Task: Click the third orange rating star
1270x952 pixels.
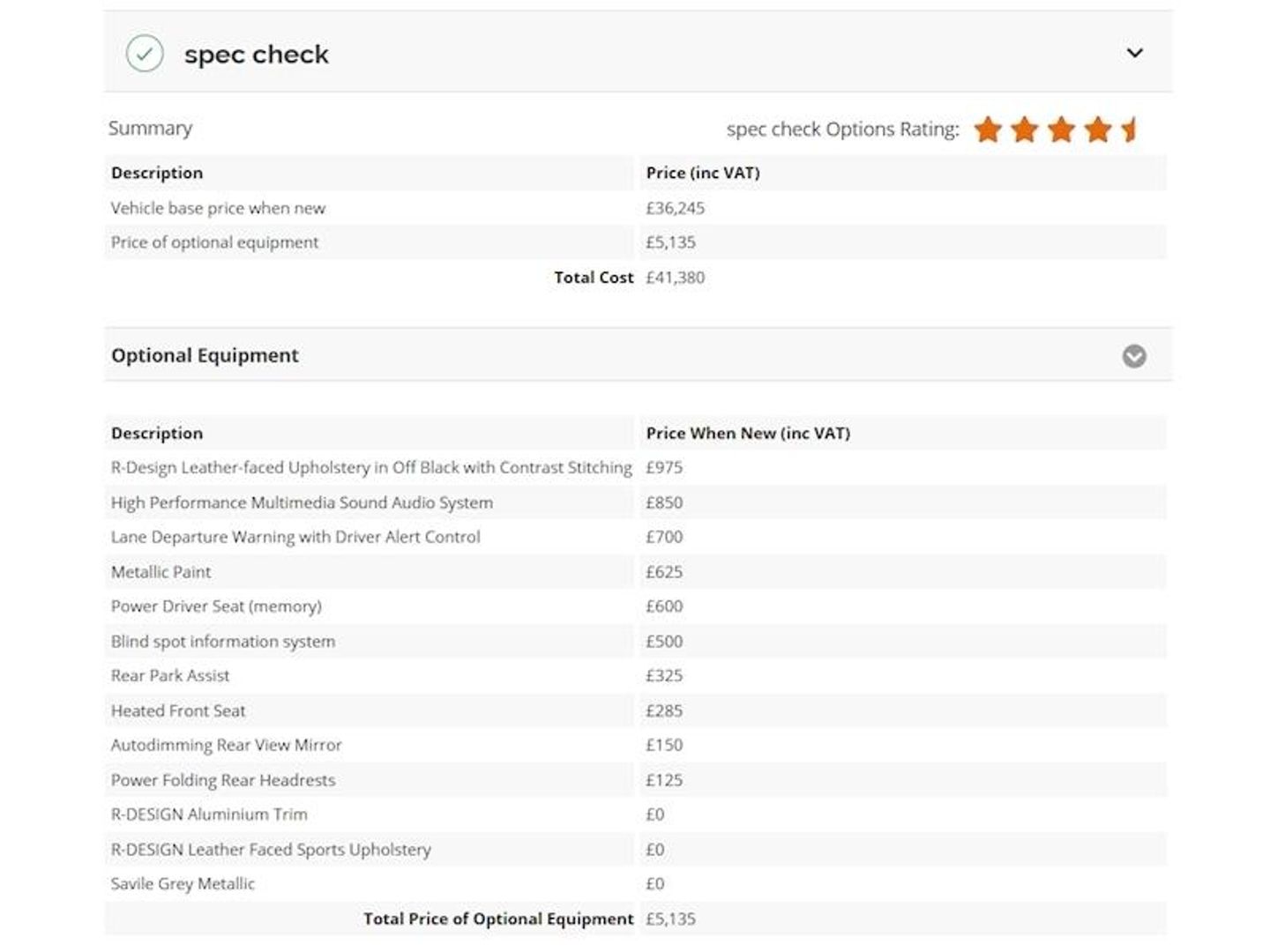Action: [1061, 130]
